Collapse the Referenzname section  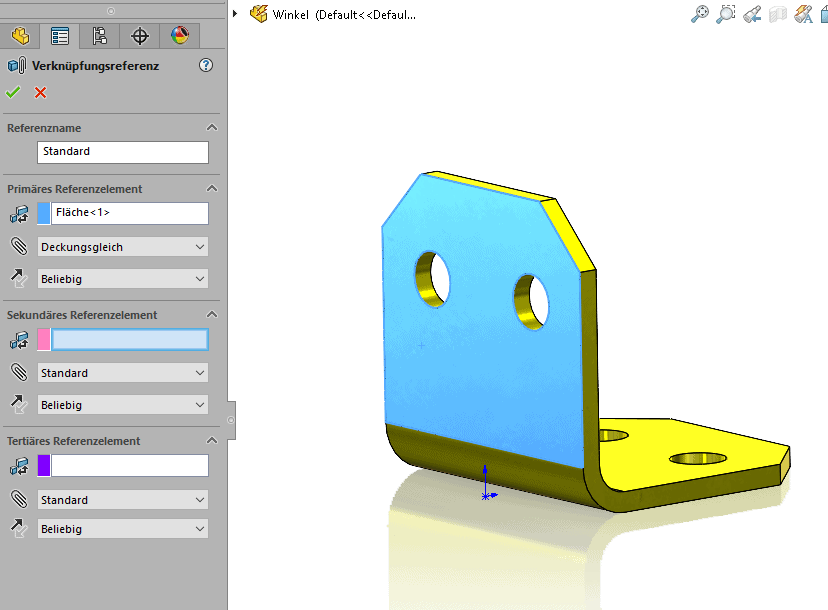pyautogui.click(x=212, y=127)
